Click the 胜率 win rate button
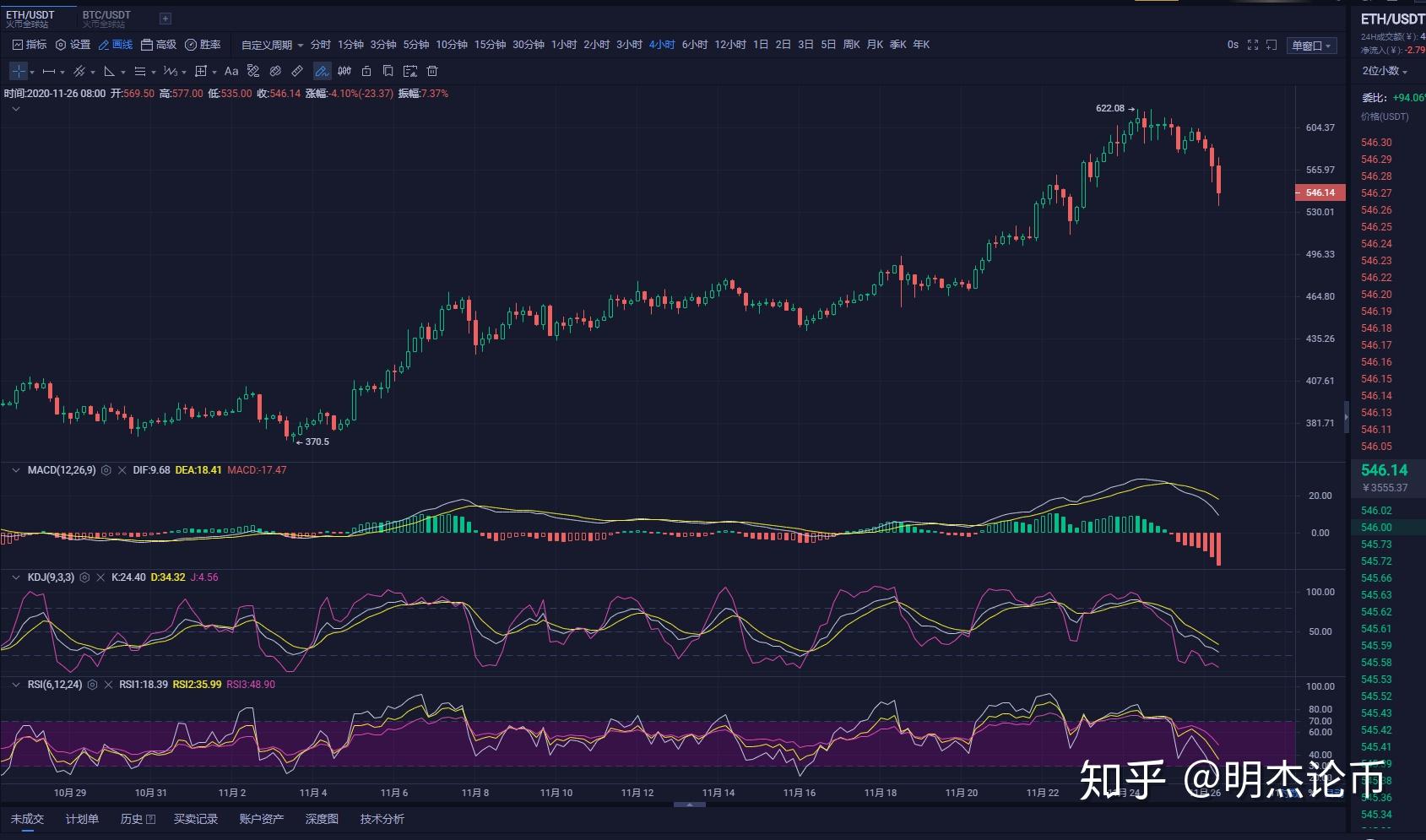Screen dimensions: 1426x840 coord(203,45)
